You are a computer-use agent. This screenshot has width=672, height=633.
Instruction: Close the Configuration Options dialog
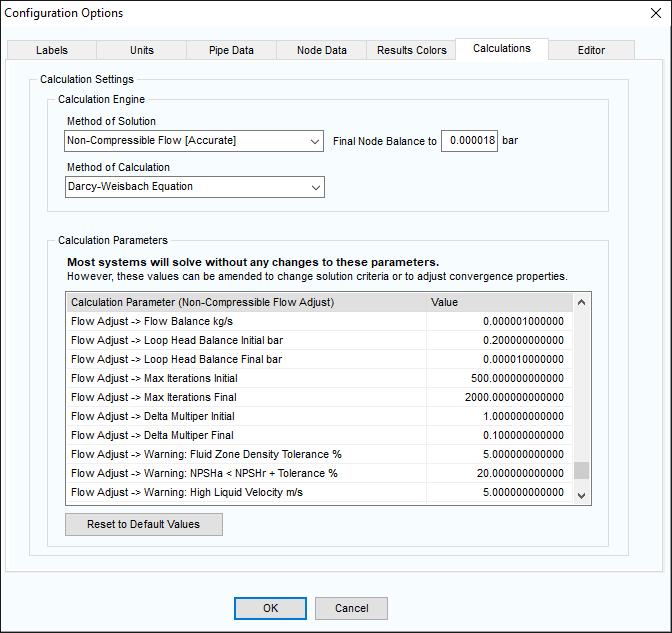point(656,13)
